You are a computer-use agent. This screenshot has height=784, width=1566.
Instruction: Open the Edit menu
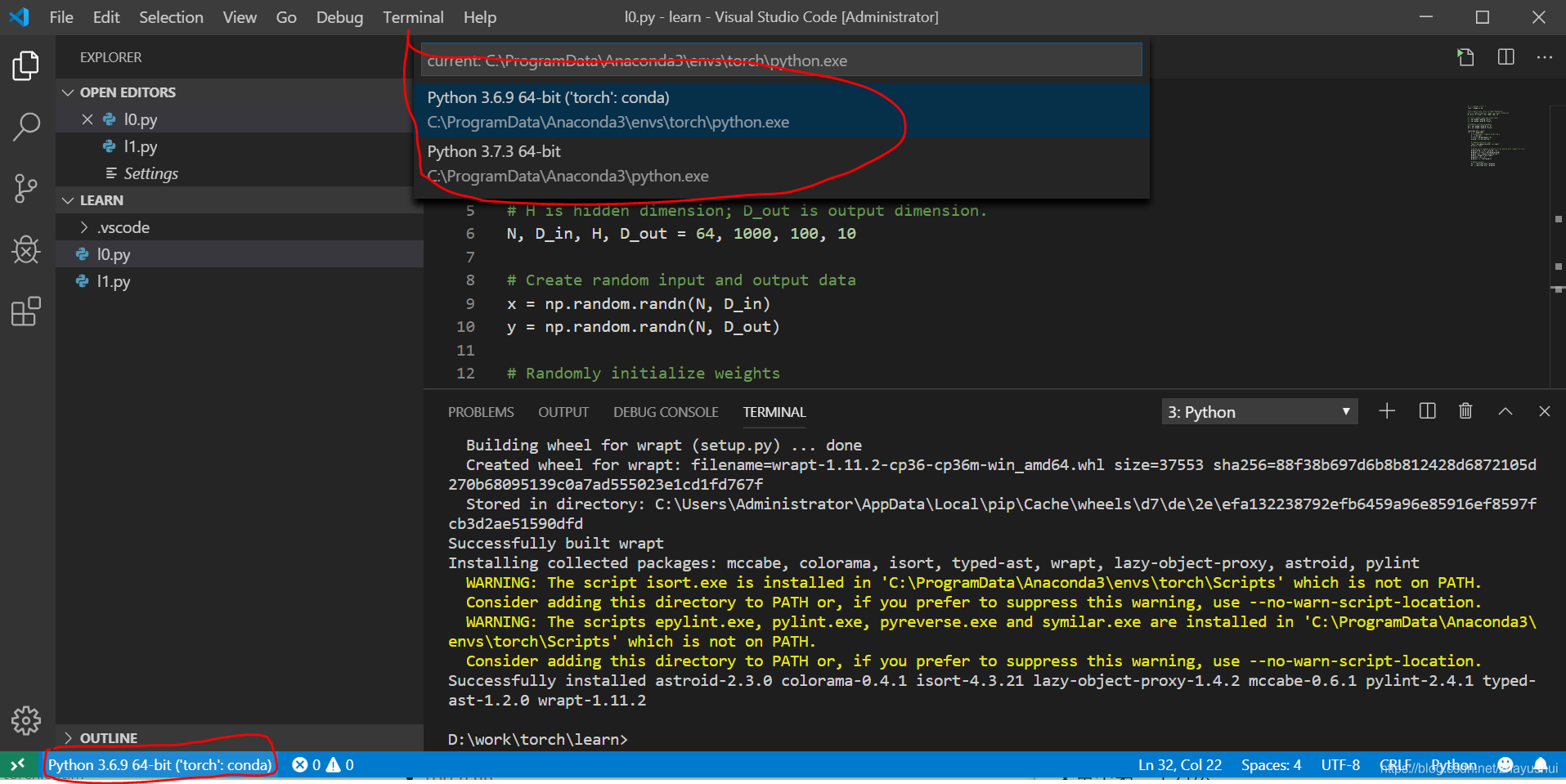pos(106,17)
